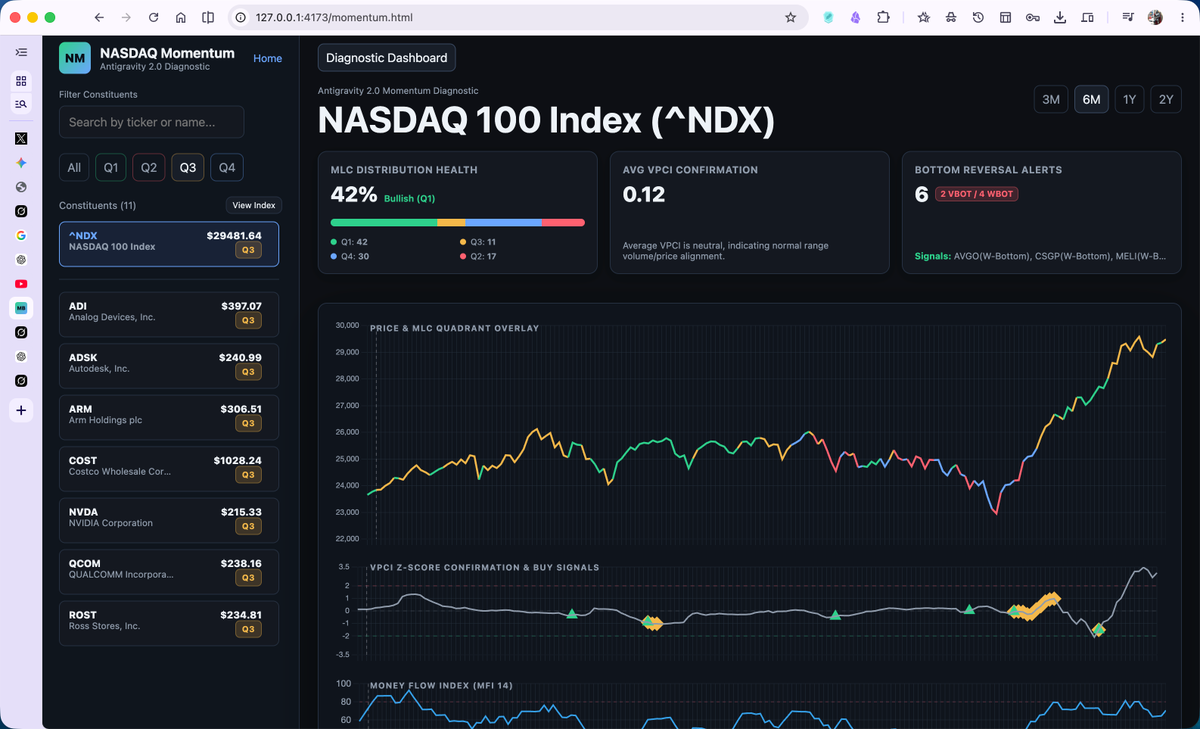Screen dimensions: 1200x729
Task: Switch to the X tab in sidebar
Action: click(21, 138)
